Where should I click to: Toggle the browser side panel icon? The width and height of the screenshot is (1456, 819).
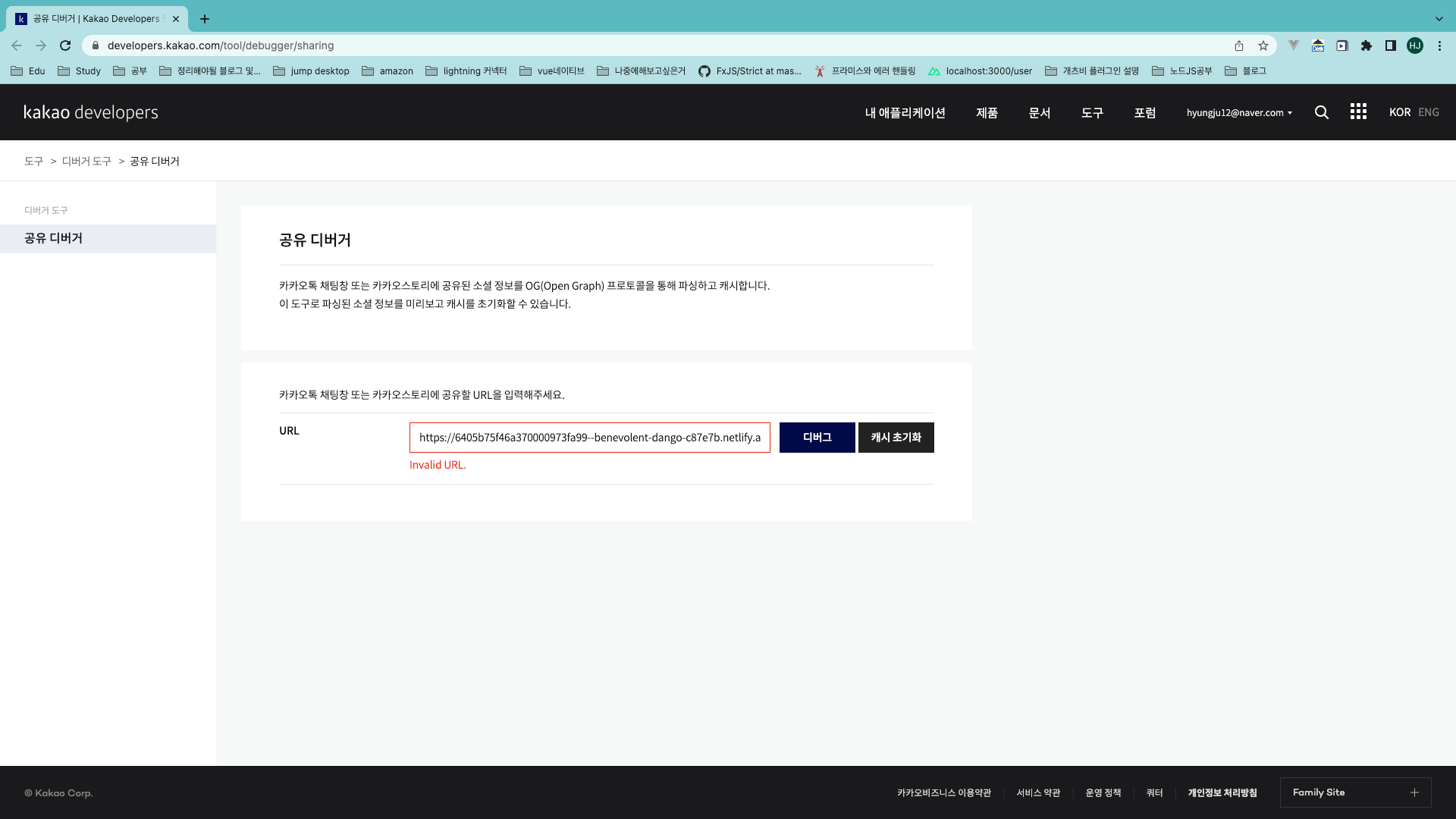pyautogui.click(x=1391, y=45)
